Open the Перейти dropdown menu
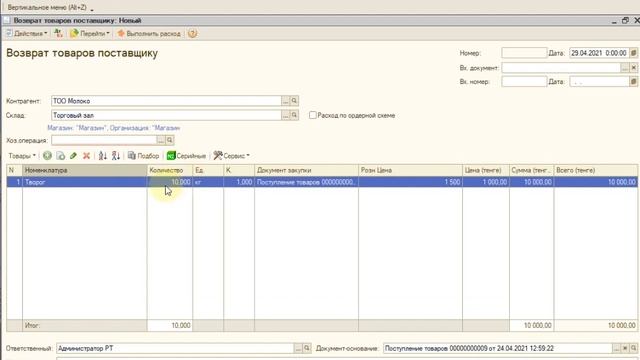 90,33
